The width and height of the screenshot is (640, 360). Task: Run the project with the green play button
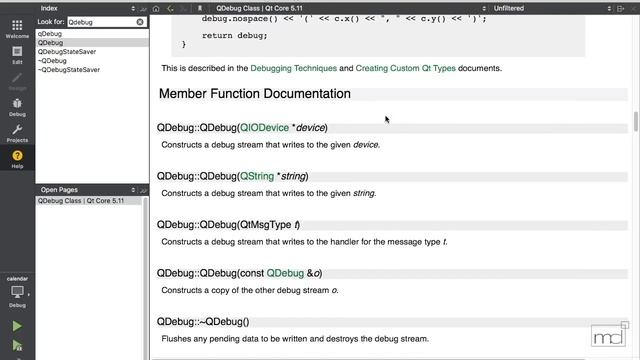[x=17, y=326]
